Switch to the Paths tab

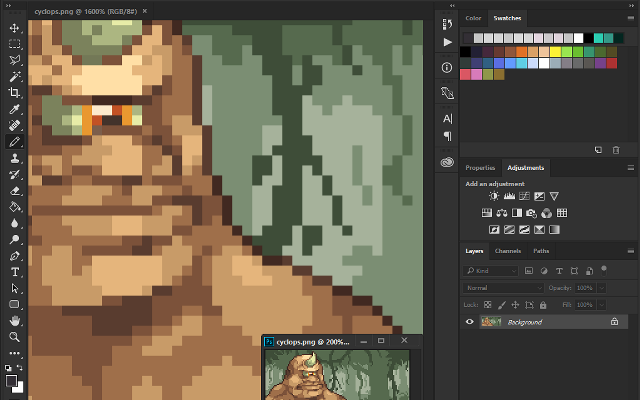point(541,251)
